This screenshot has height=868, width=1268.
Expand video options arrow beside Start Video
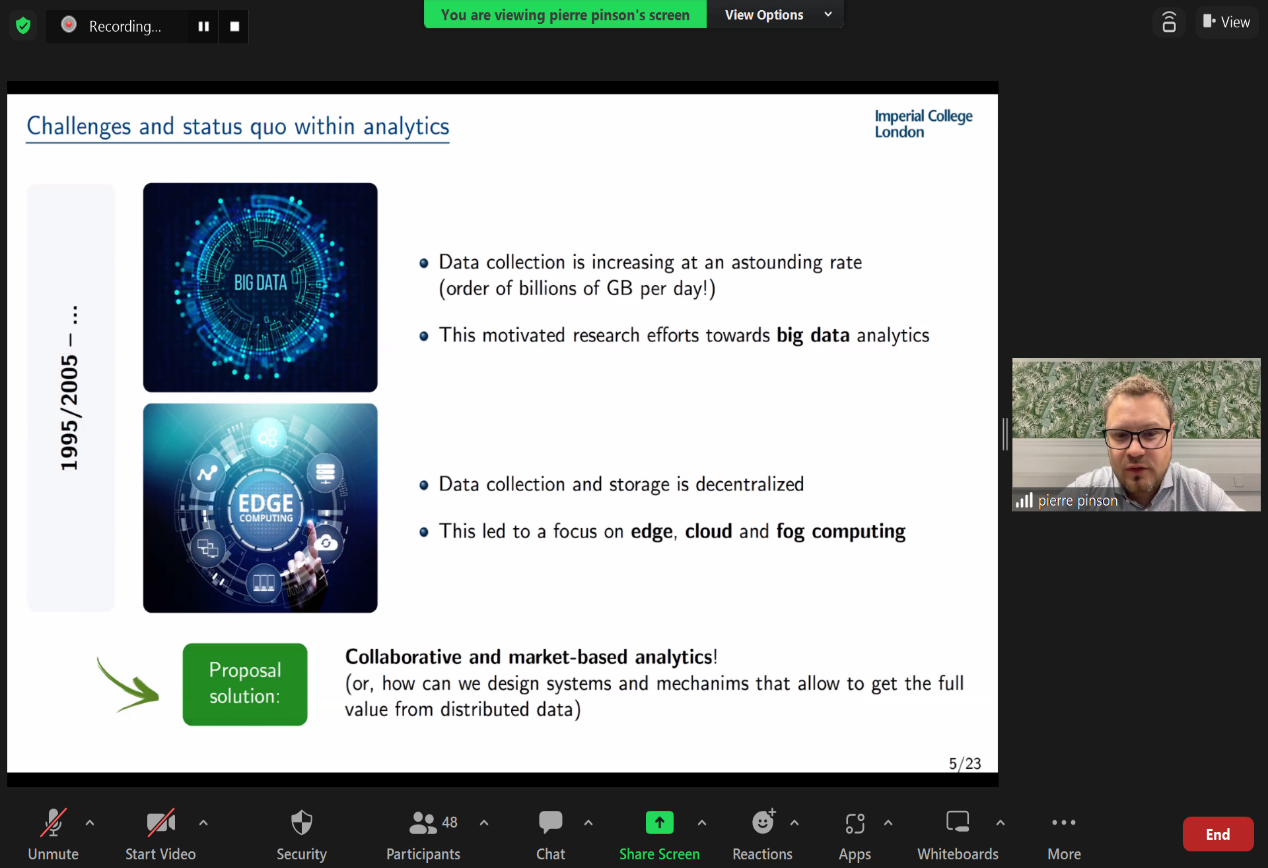203,823
